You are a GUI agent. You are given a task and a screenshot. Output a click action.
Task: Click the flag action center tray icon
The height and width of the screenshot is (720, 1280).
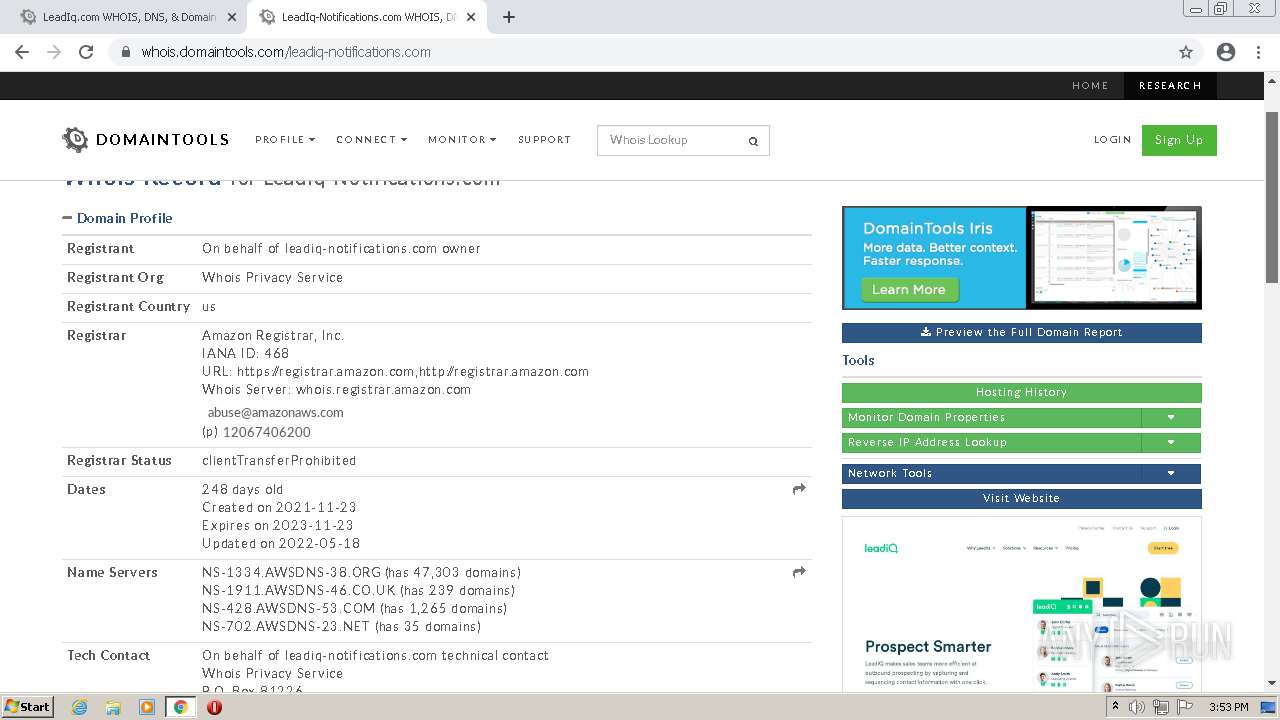[x=1185, y=707]
